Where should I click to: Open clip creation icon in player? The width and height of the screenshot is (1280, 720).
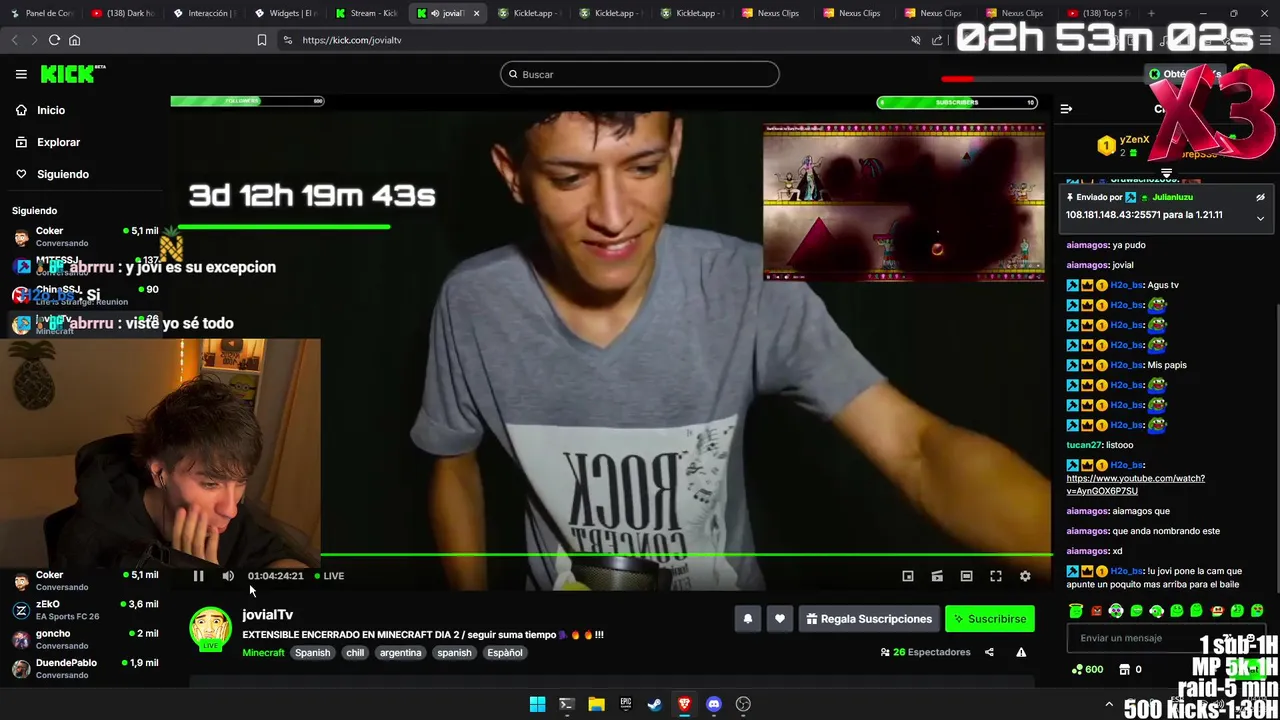[937, 576]
